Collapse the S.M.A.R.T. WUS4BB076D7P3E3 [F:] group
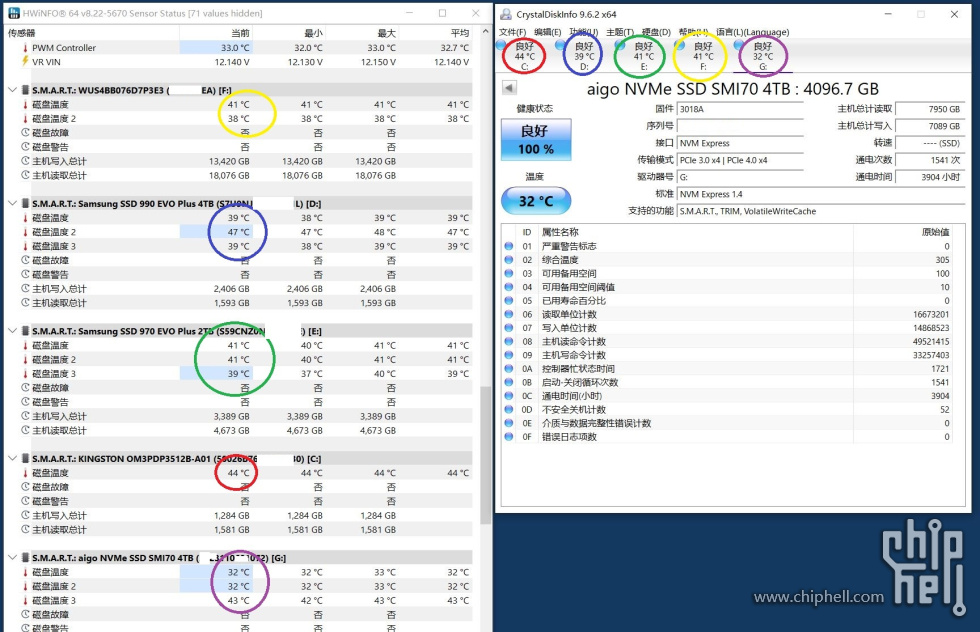Screen dimensions: 980x632 tap(12, 90)
